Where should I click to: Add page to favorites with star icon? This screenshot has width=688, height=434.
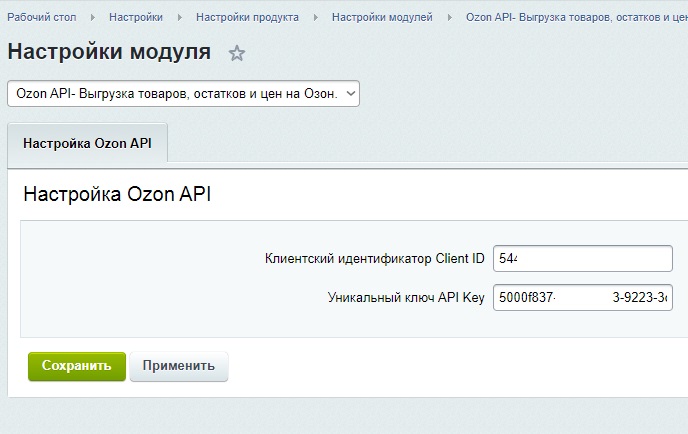237,53
